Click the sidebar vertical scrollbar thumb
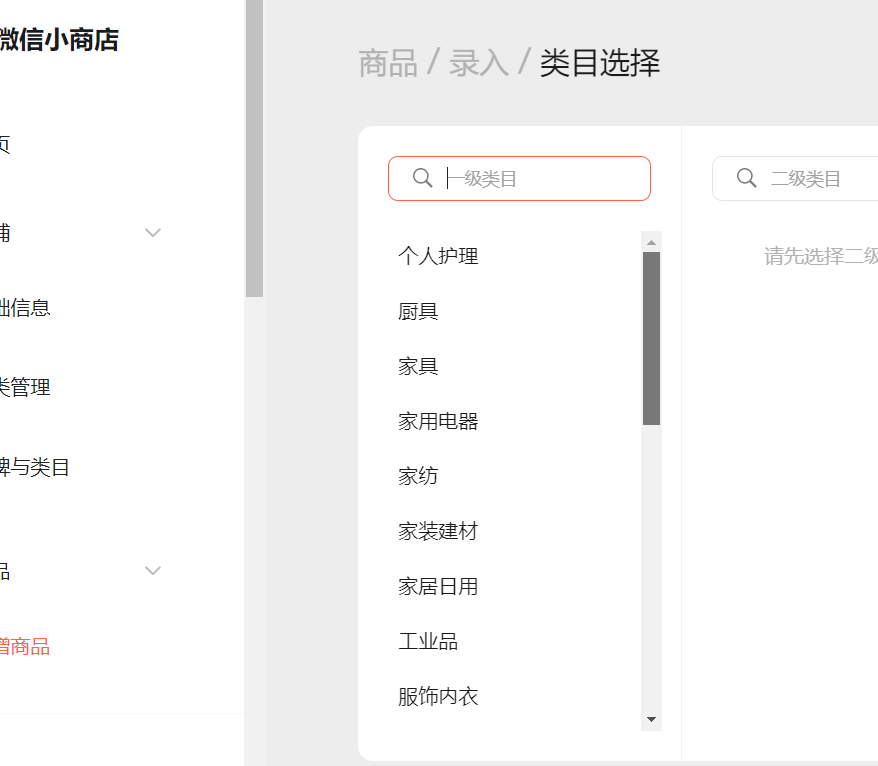Viewport: 878px width, 766px height. pyautogui.click(x=254, y=148)
